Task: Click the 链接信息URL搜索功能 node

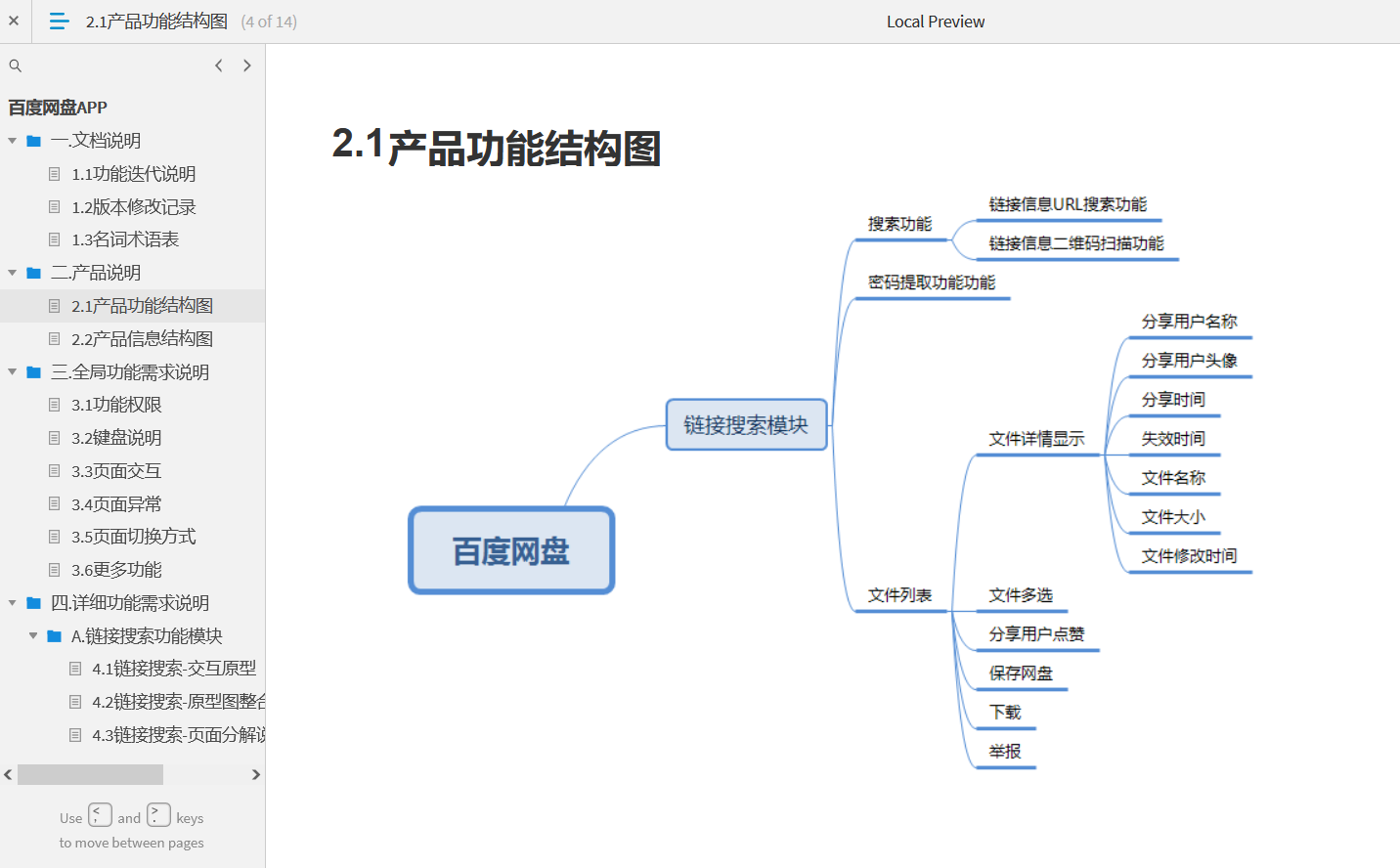Action: pyautogui.click(x=1068, y=204)
